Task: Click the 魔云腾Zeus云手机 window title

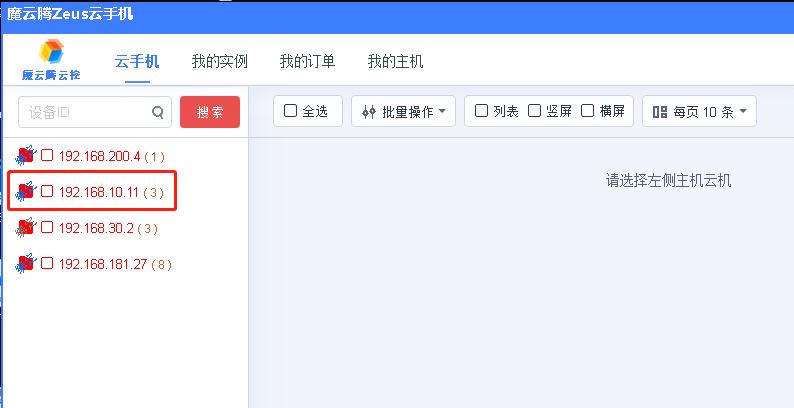Action: (x=70, y=14)
